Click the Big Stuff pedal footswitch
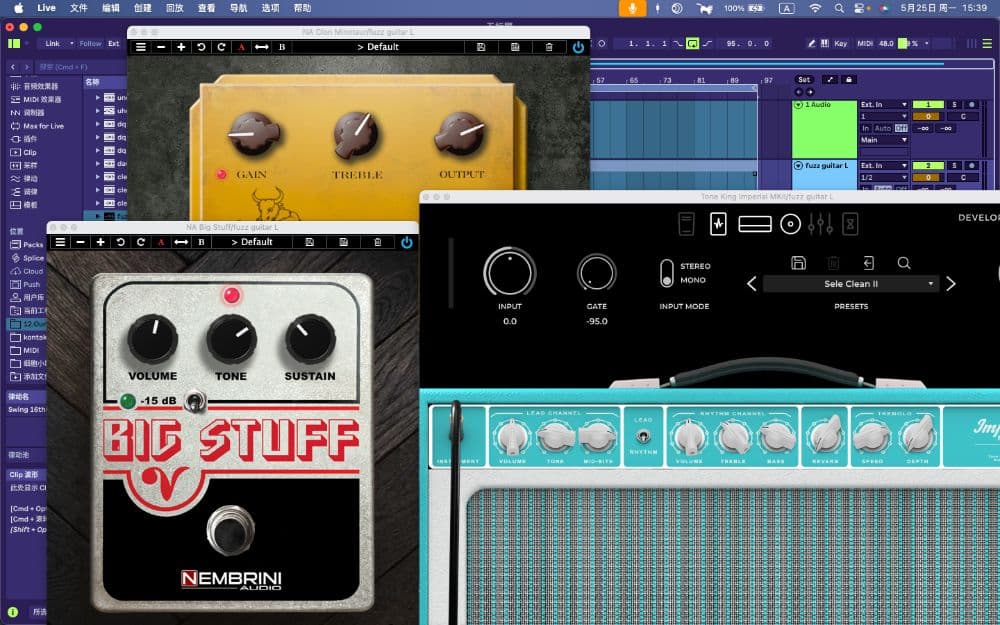 click(231, 530)
